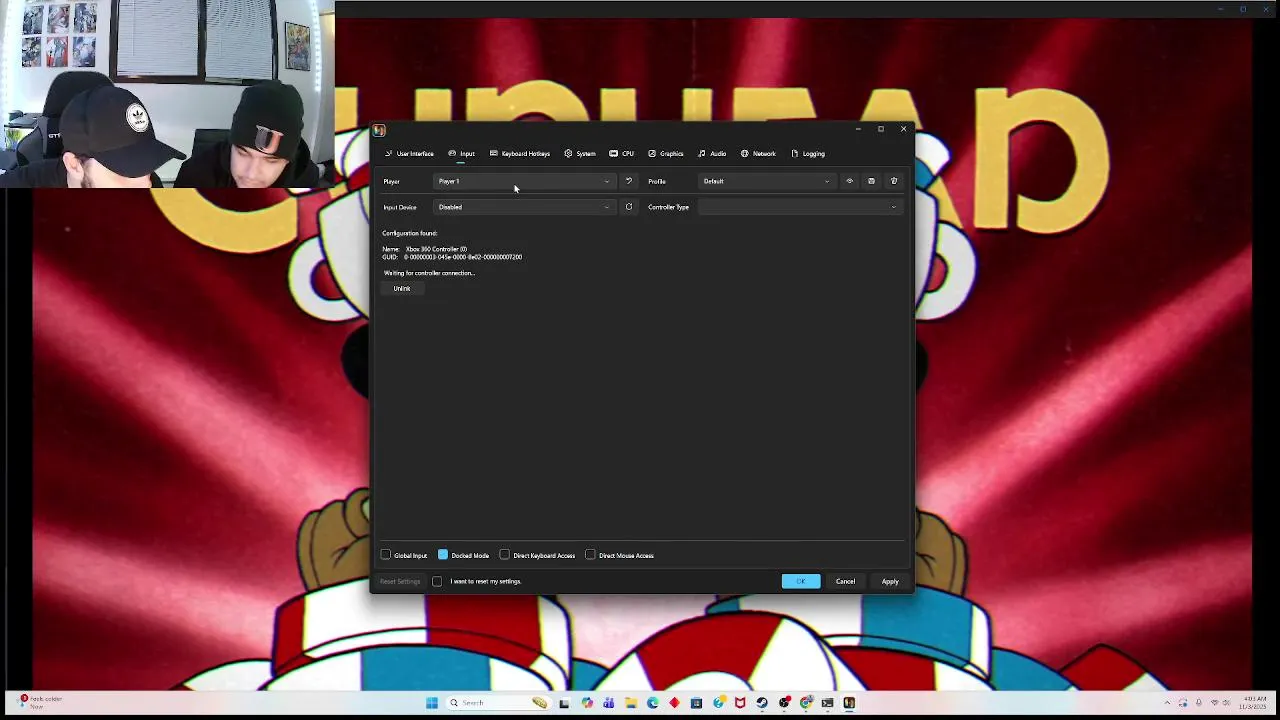Refresh input devices with circular arrow icon

pyautogui.click(x=629, y=207)
